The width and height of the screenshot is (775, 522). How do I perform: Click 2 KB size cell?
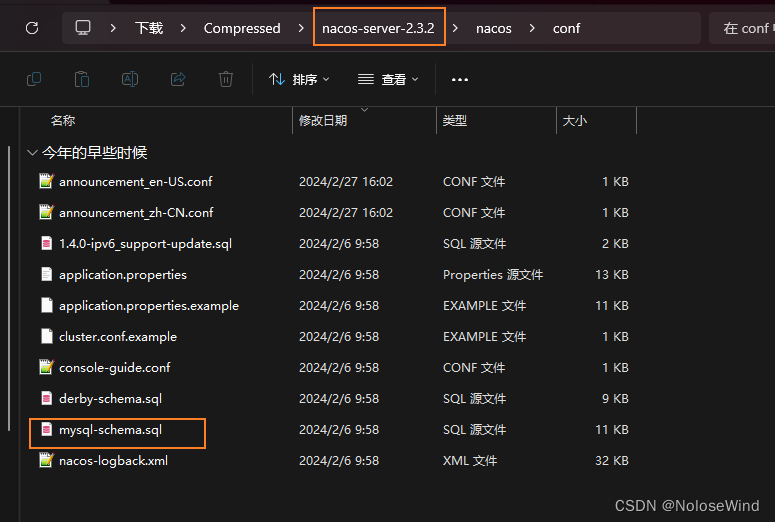click(615, 243)
